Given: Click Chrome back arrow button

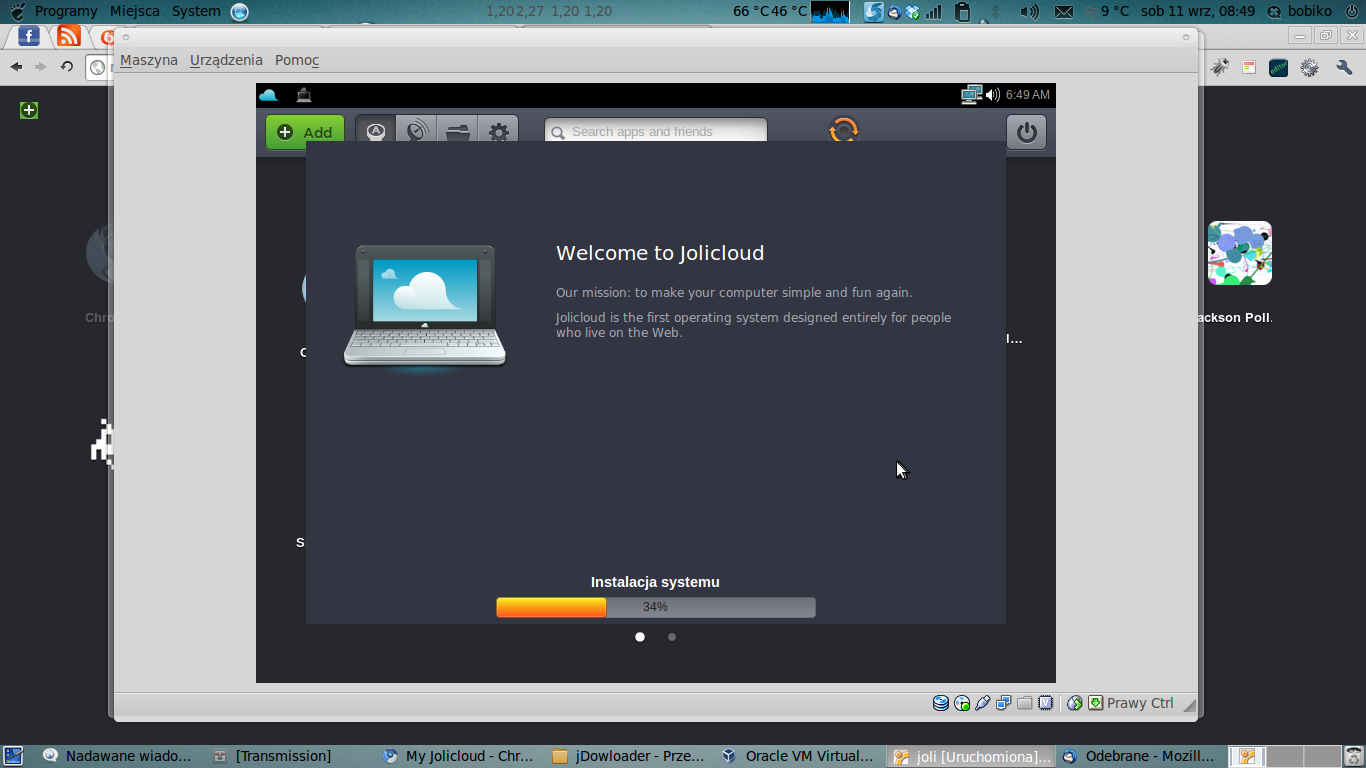Looking at the screenshot, I should point(16,67).
